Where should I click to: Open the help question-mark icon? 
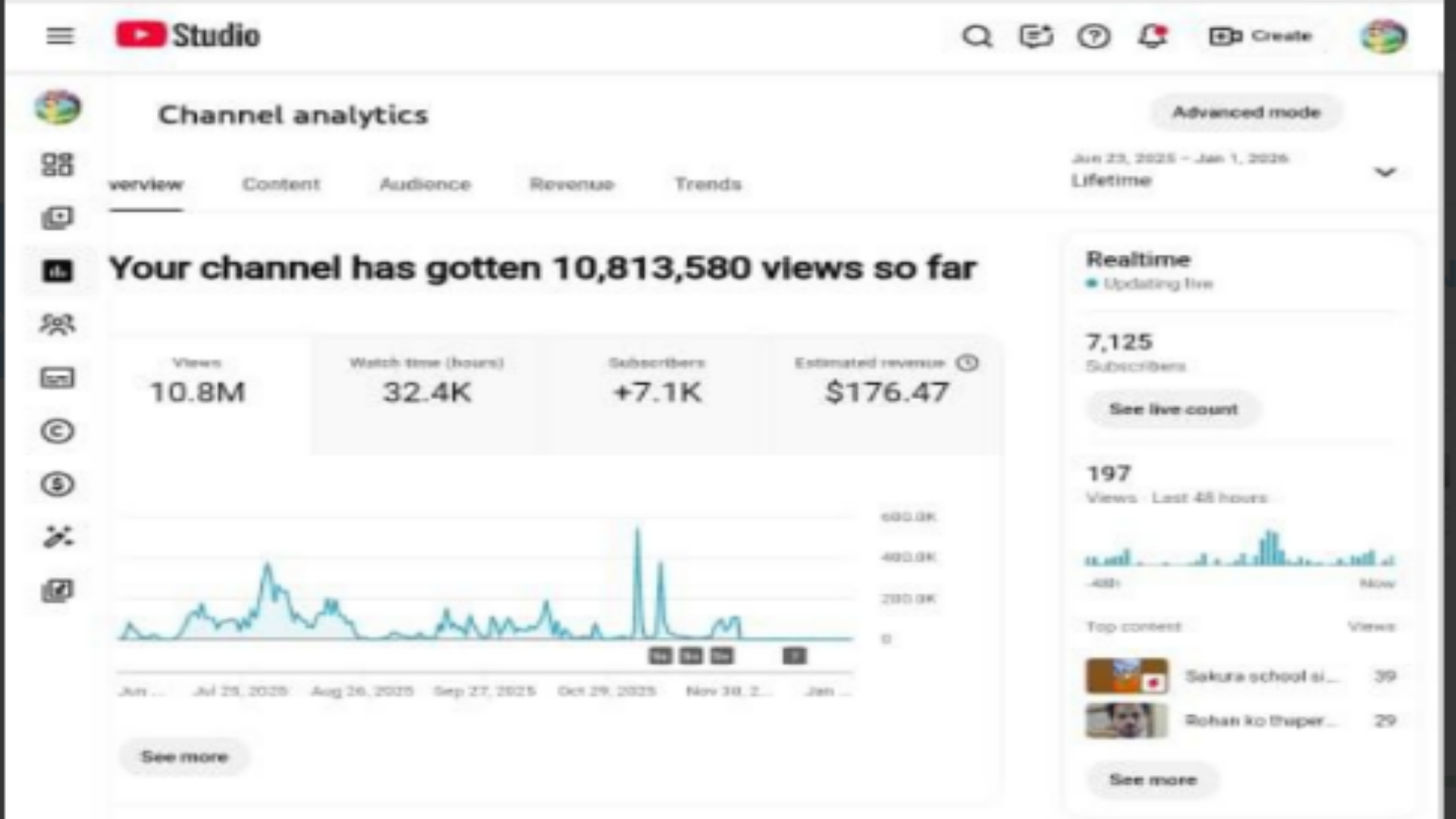point(1094,36)
